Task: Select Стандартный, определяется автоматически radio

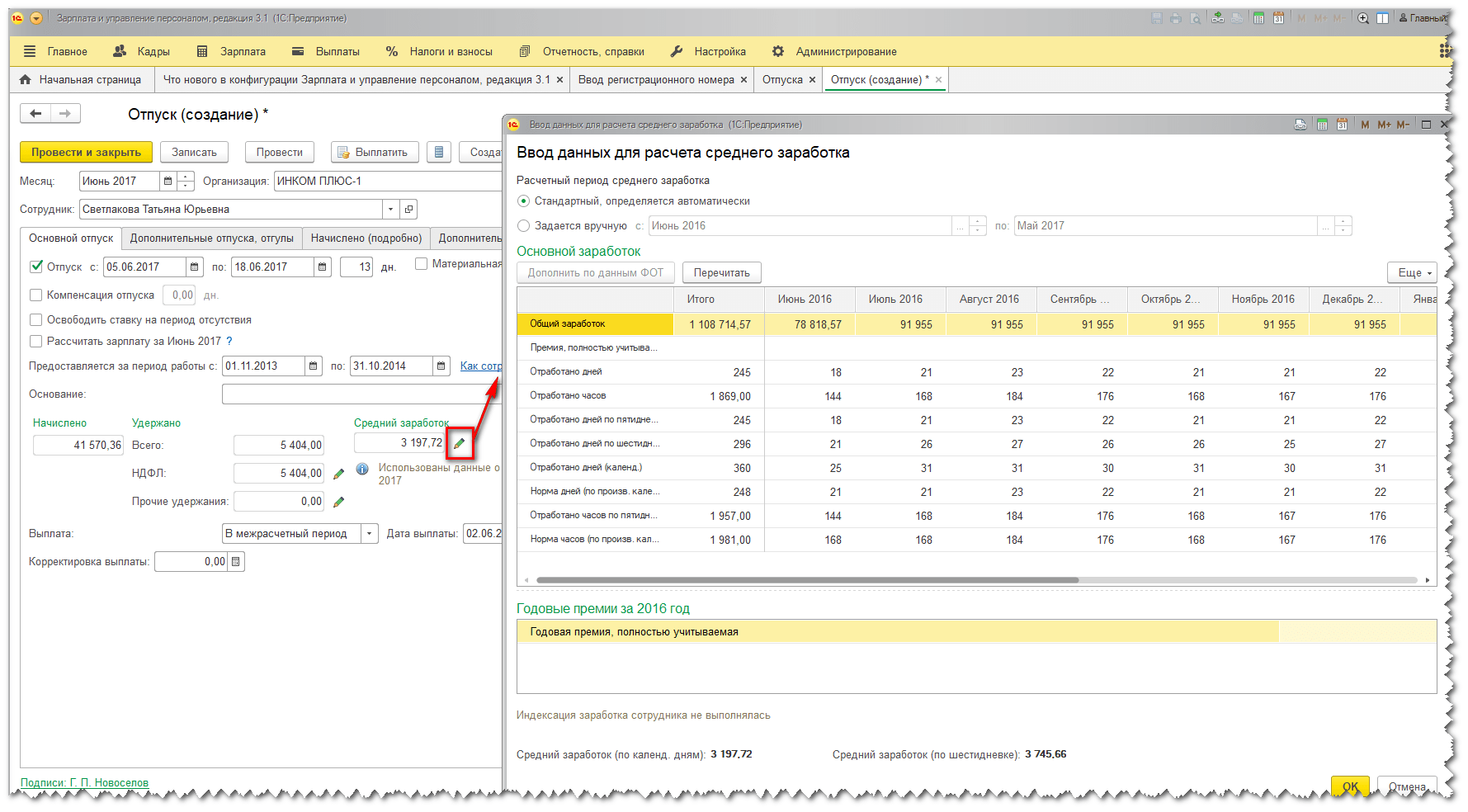Action: tap(523, 201)
